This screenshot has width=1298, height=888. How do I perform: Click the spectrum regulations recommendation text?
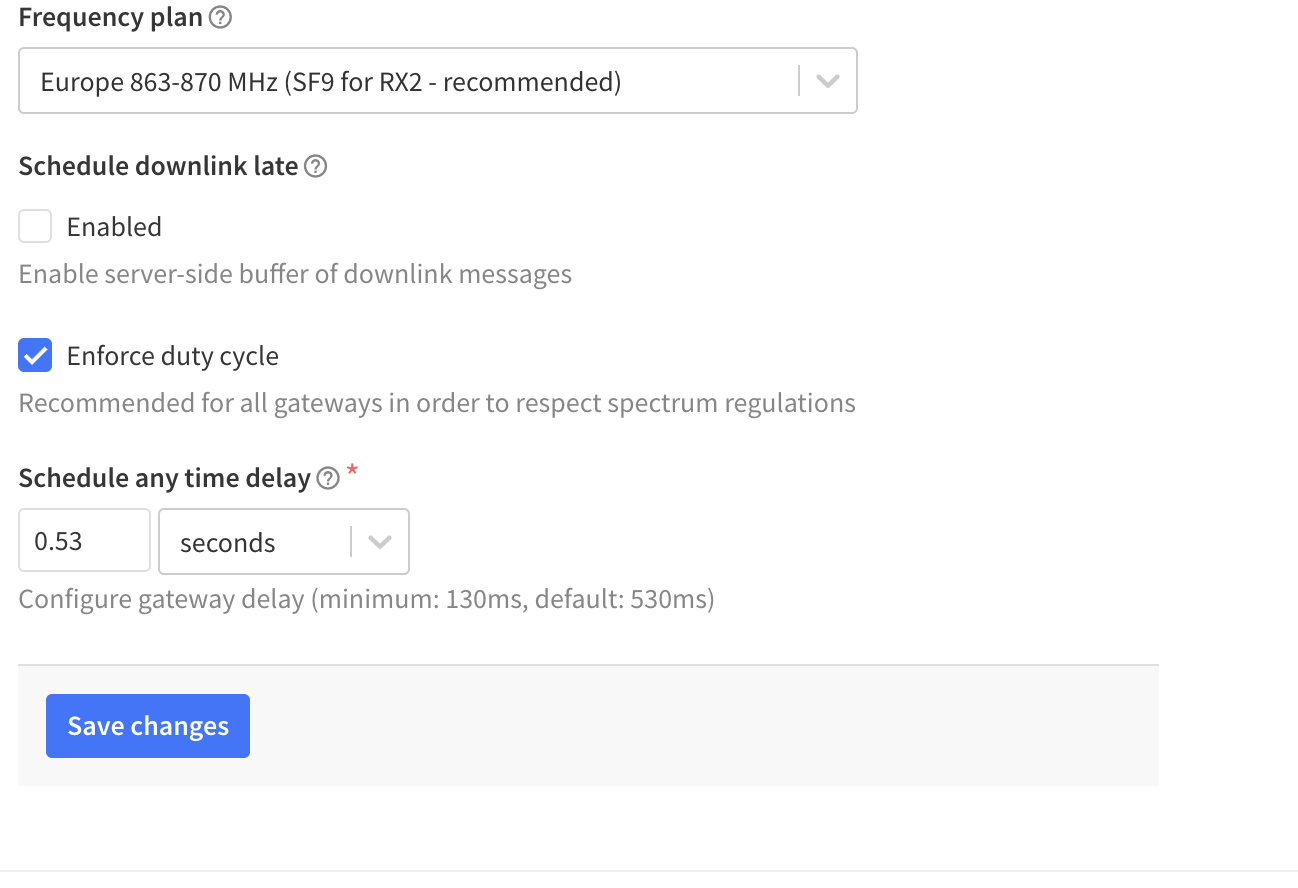pyautogui.click(x=437, y=403)
